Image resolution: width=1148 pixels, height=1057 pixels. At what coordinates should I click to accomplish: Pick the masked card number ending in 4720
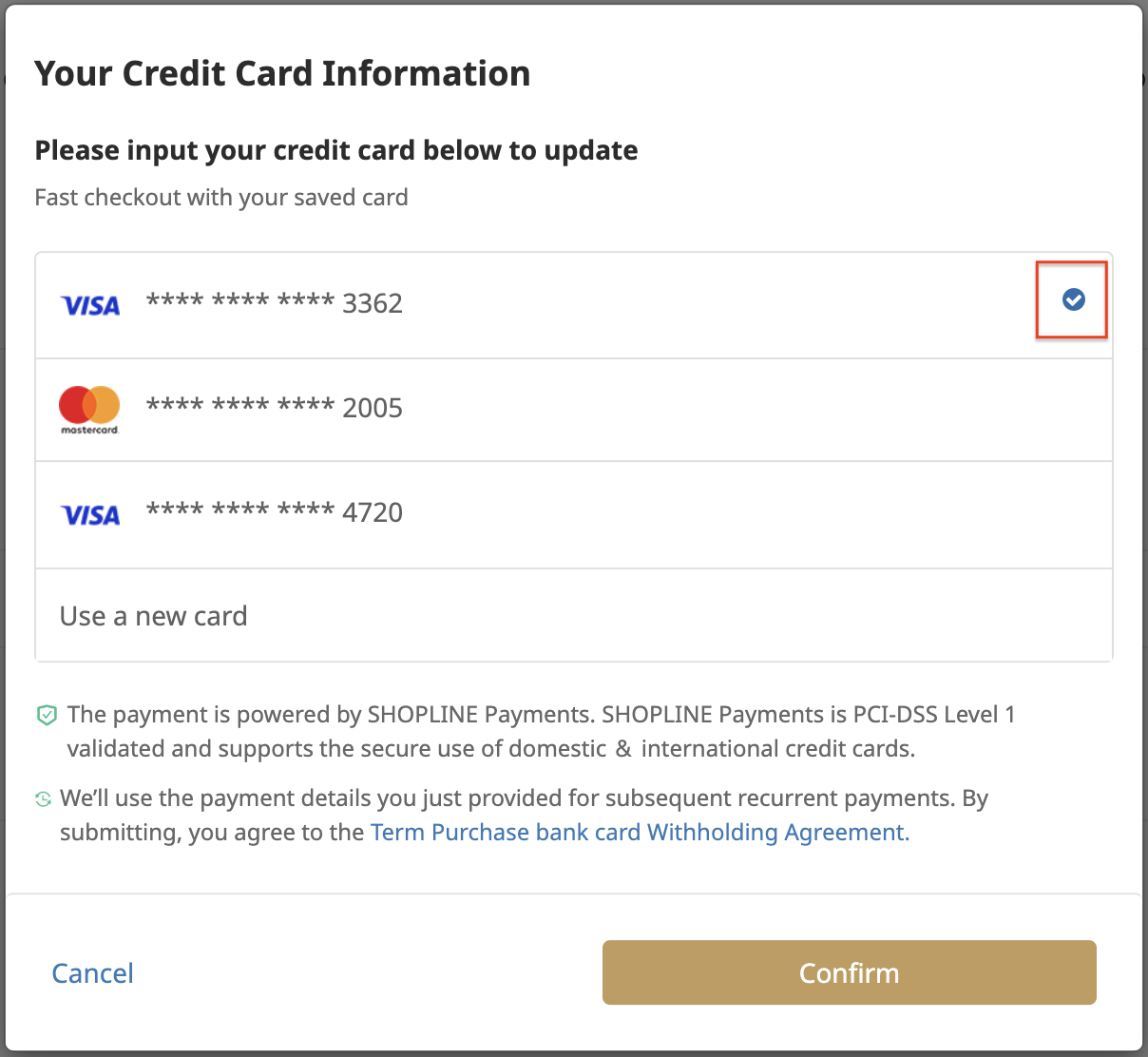pyautogui.click(x=275, y=512)
